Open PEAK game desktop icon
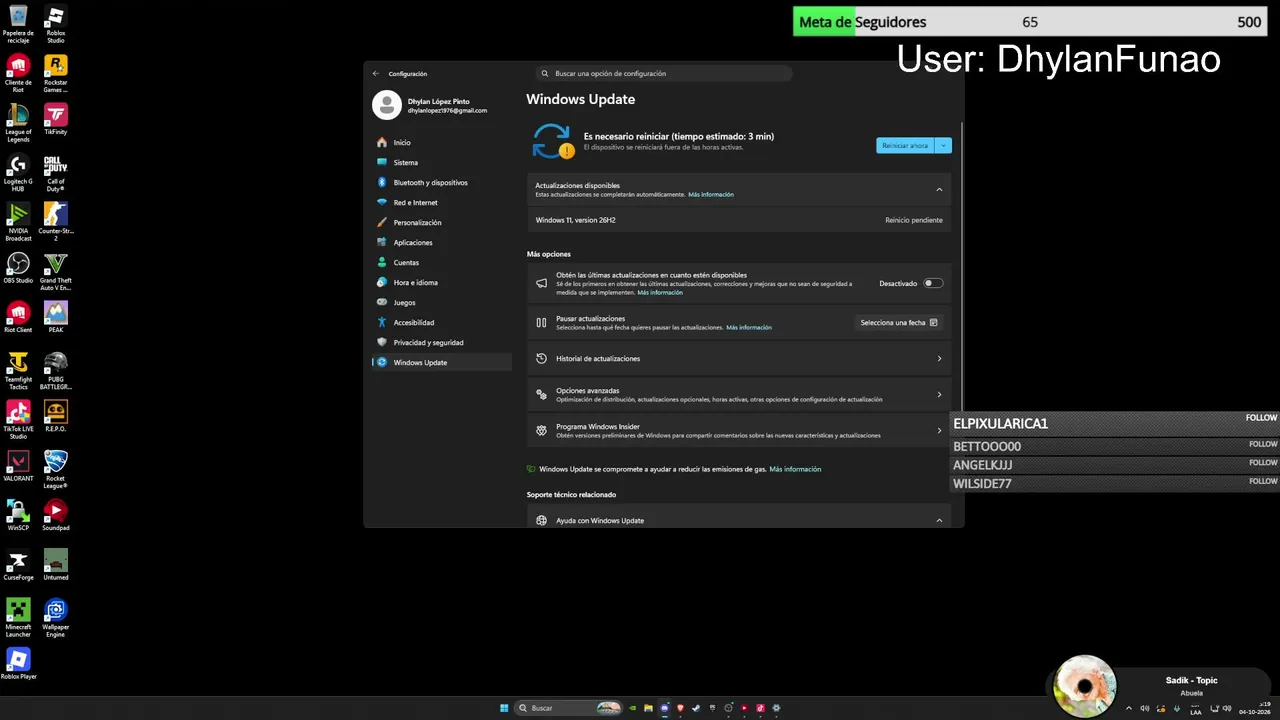This screenshot has width=1280, height=720. tap(56, 317)
